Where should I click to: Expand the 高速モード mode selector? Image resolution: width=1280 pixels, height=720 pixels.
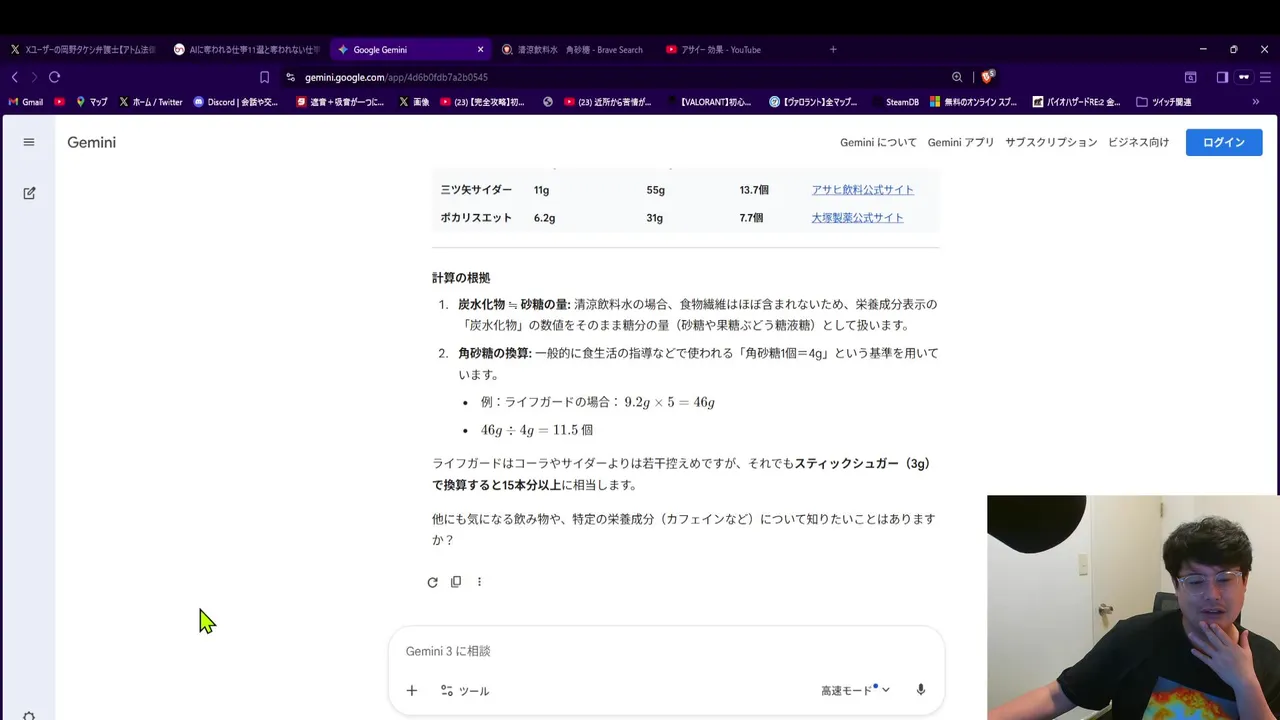[855, 691]
